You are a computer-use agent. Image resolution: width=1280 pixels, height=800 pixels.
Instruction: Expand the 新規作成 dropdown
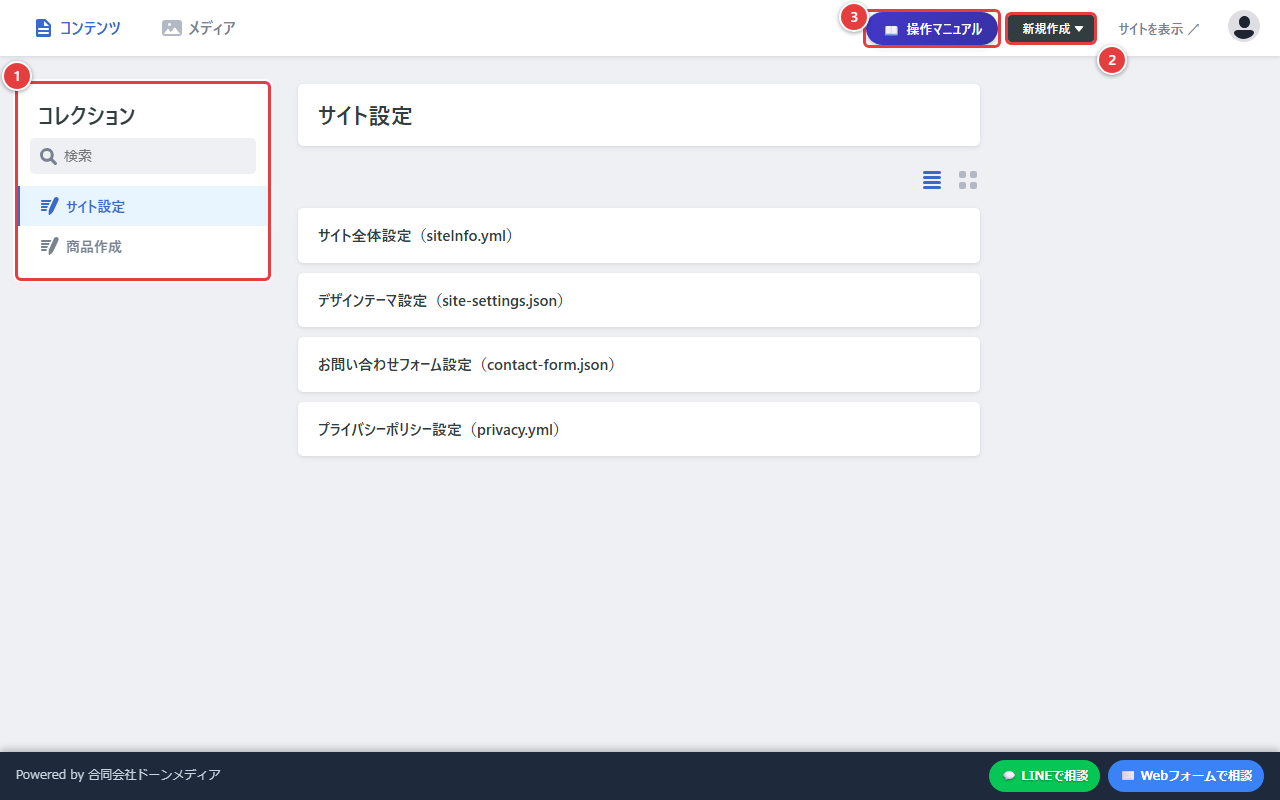tap(1051, 29)
